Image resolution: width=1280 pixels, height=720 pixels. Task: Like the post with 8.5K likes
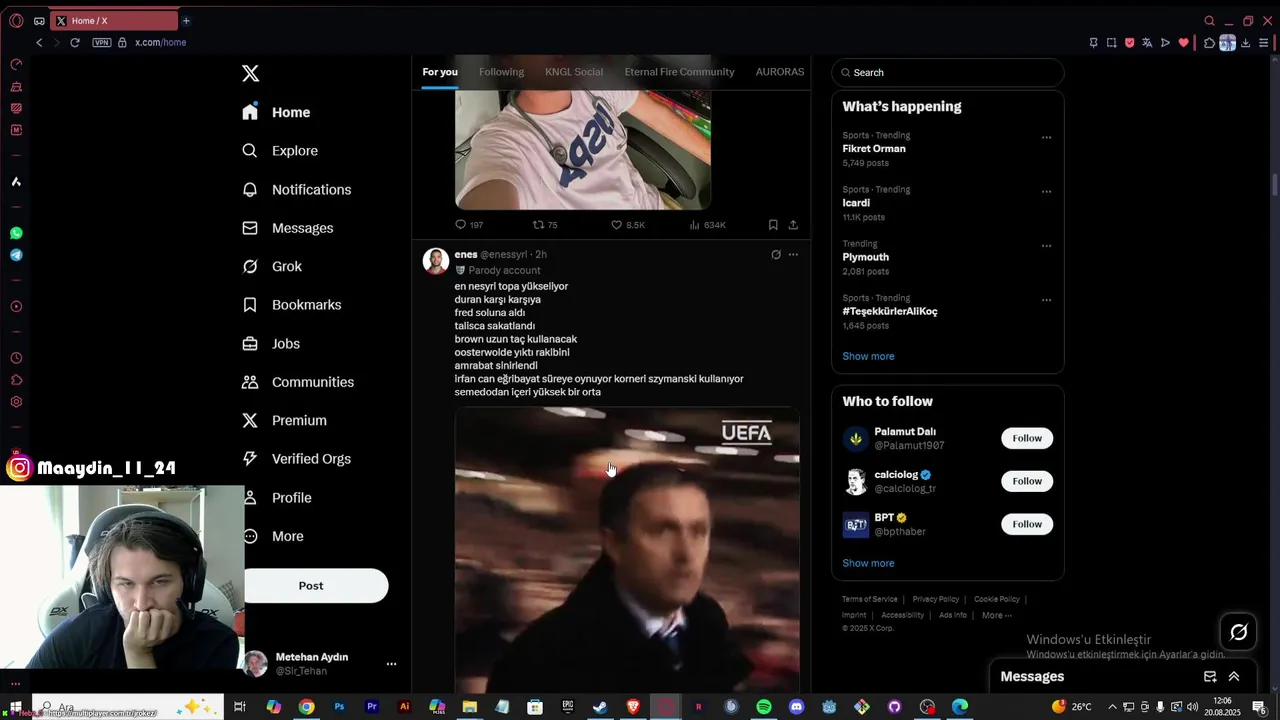[x=628, y=225]
